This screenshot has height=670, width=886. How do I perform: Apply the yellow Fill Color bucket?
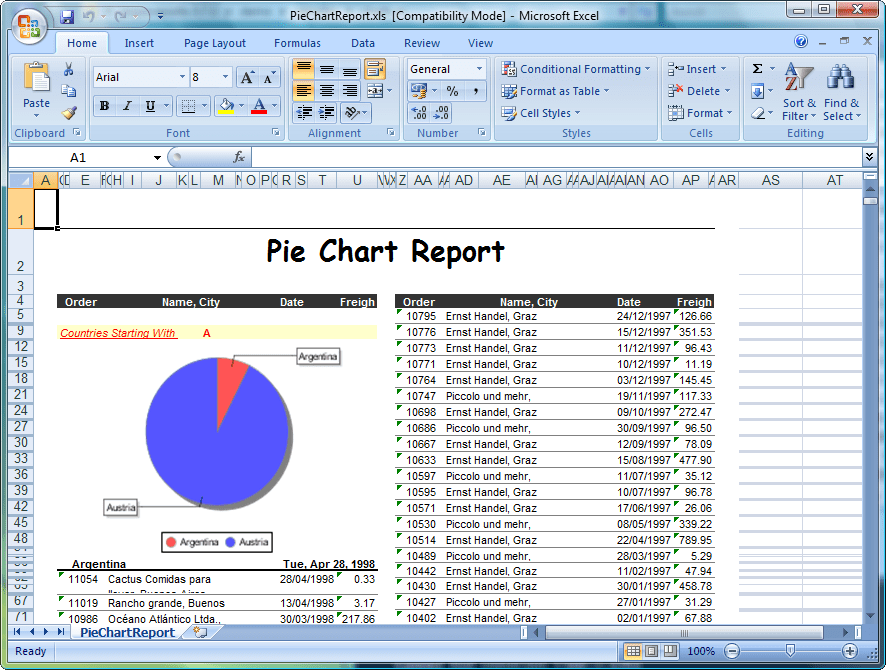[226, 106]
